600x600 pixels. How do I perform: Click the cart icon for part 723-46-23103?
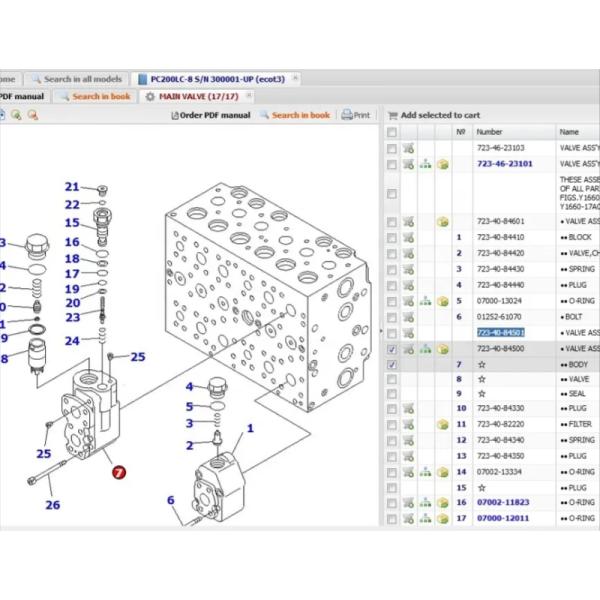(x=408, y=147)
